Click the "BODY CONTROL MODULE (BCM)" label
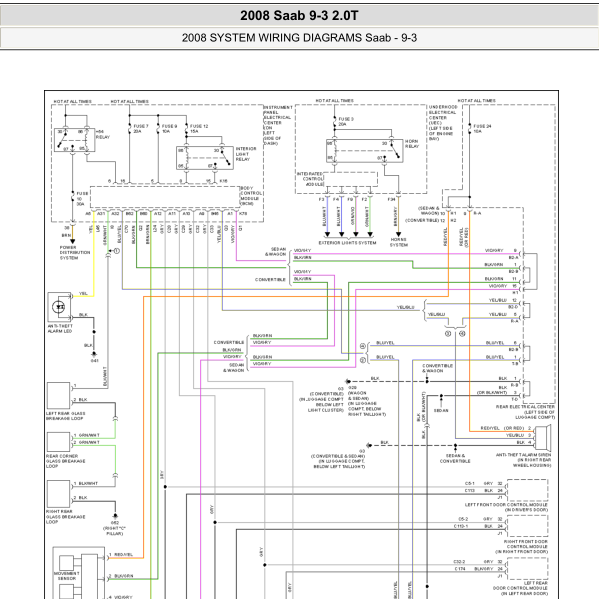Image resolution: width=599 pixels, height=599 pixels. coord(251,196)
